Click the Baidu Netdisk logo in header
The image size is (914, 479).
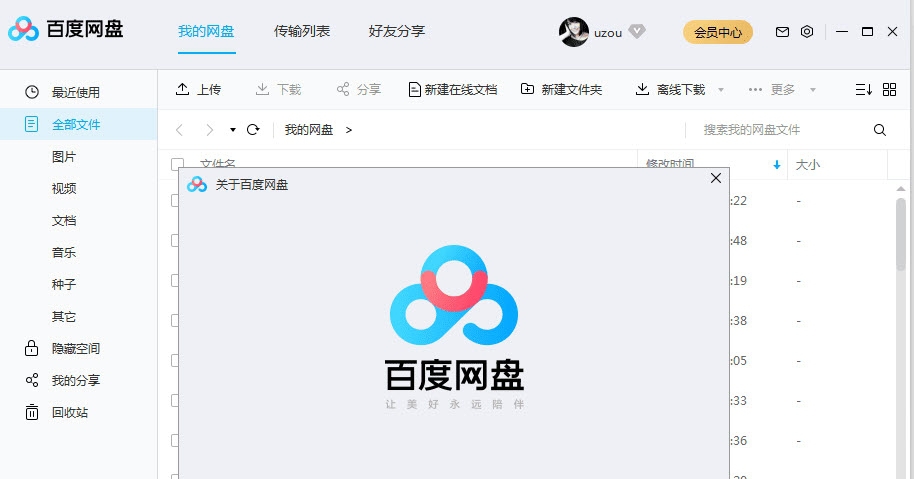pyautogui.click(x=66, y=29)
